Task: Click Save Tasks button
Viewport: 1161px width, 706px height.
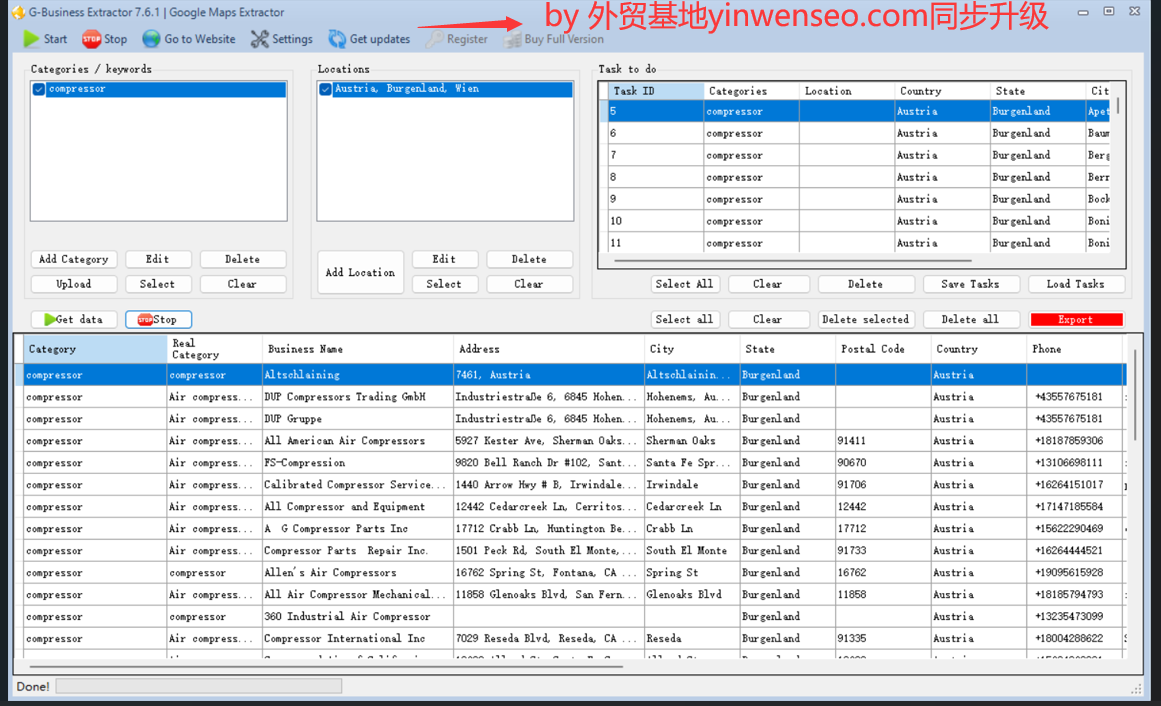Action: [971, 284]
